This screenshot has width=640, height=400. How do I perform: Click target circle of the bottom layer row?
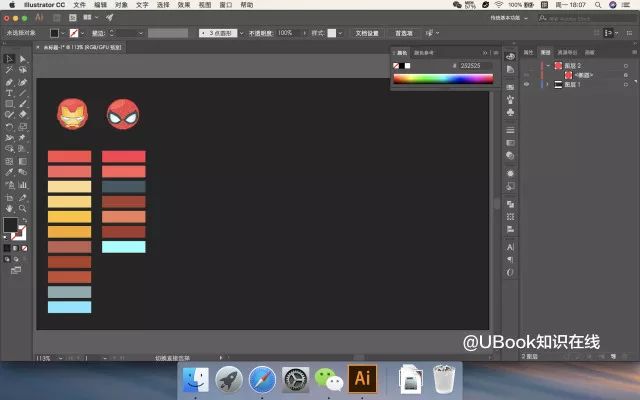tap(626, 84)
